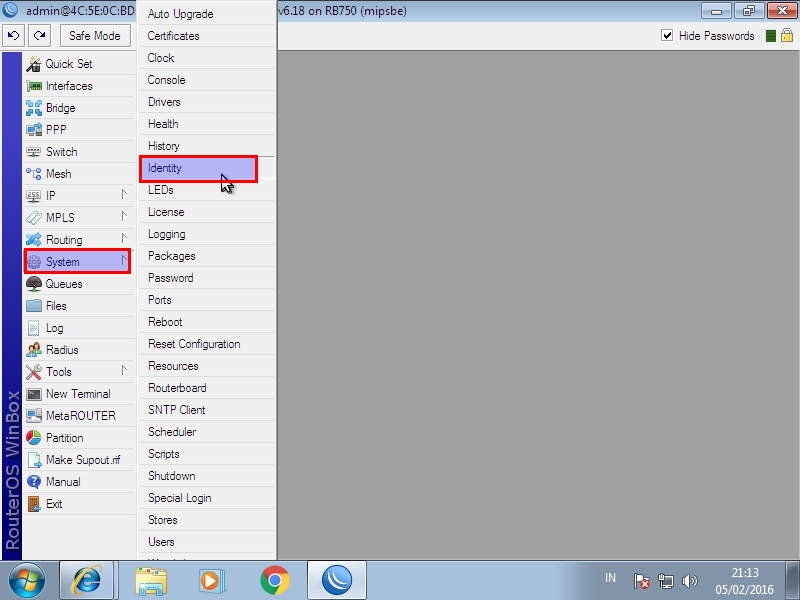Expand the System submenu arrow
This screenshot has width=800, height=600.
point(124,261)
